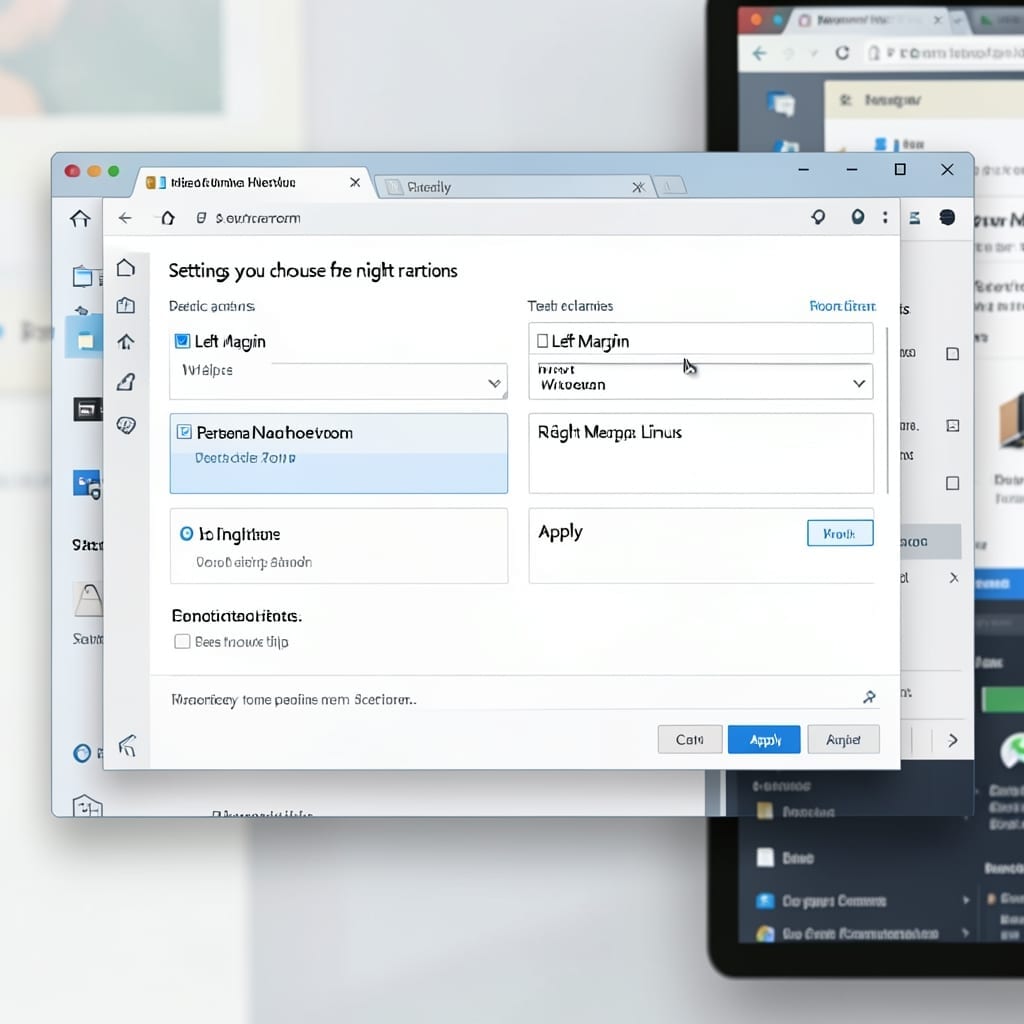Open the chat bubble icon in dialog sidebar
Viewport: 1024px width, 1024px height.
coord(126,425)
